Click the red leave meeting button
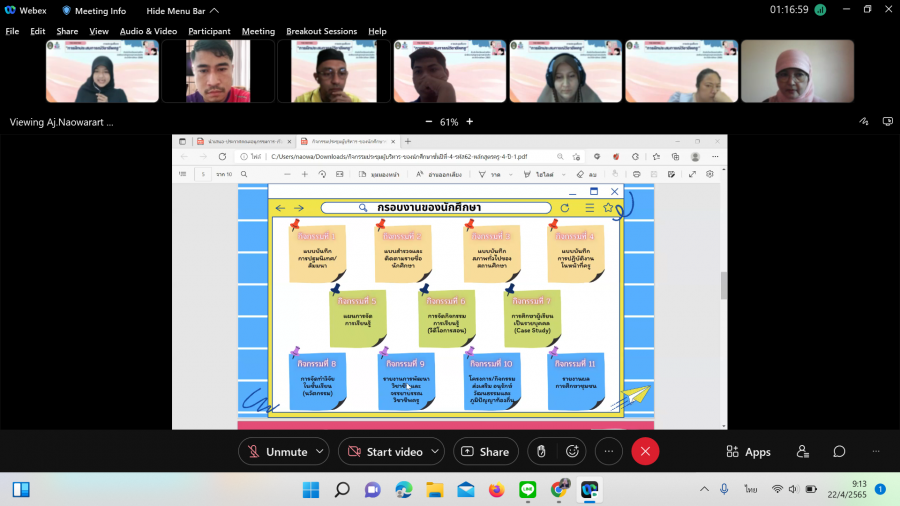The height and width of the screenshot is (506, 900). pos(645,452)
